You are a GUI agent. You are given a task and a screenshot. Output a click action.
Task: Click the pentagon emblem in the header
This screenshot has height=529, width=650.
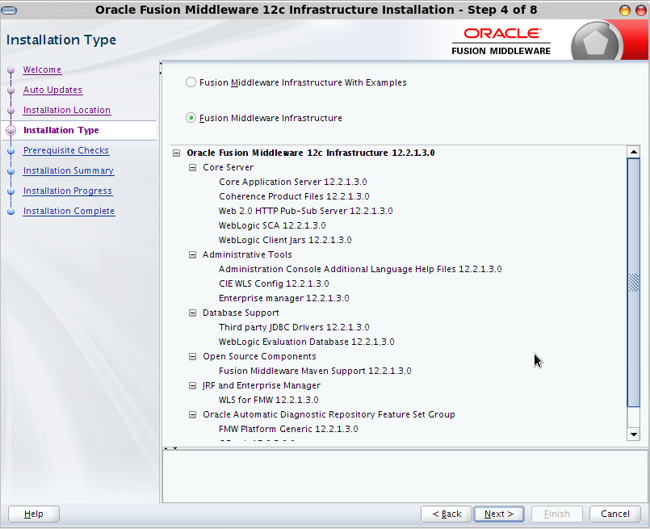[596, 43]
